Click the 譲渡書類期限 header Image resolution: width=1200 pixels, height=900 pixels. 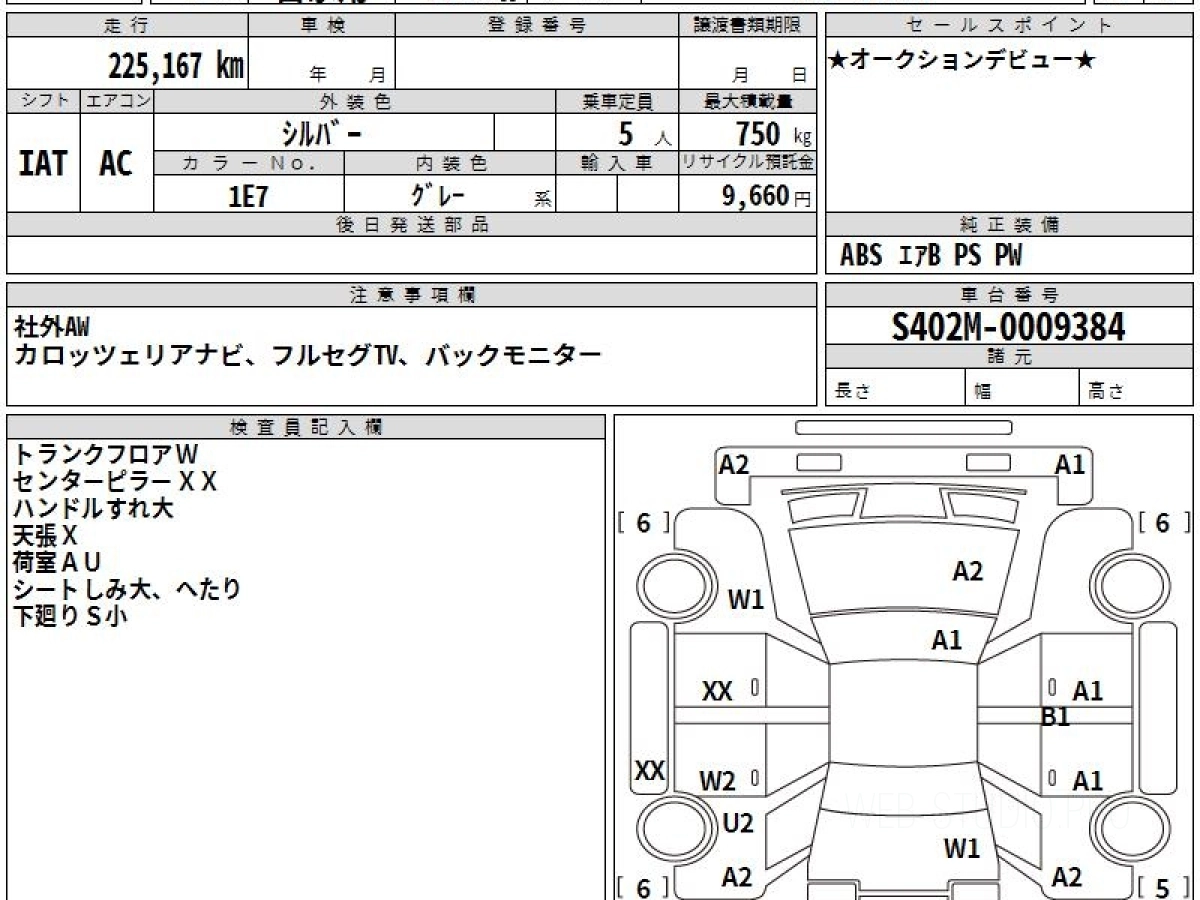click(747, 26)
